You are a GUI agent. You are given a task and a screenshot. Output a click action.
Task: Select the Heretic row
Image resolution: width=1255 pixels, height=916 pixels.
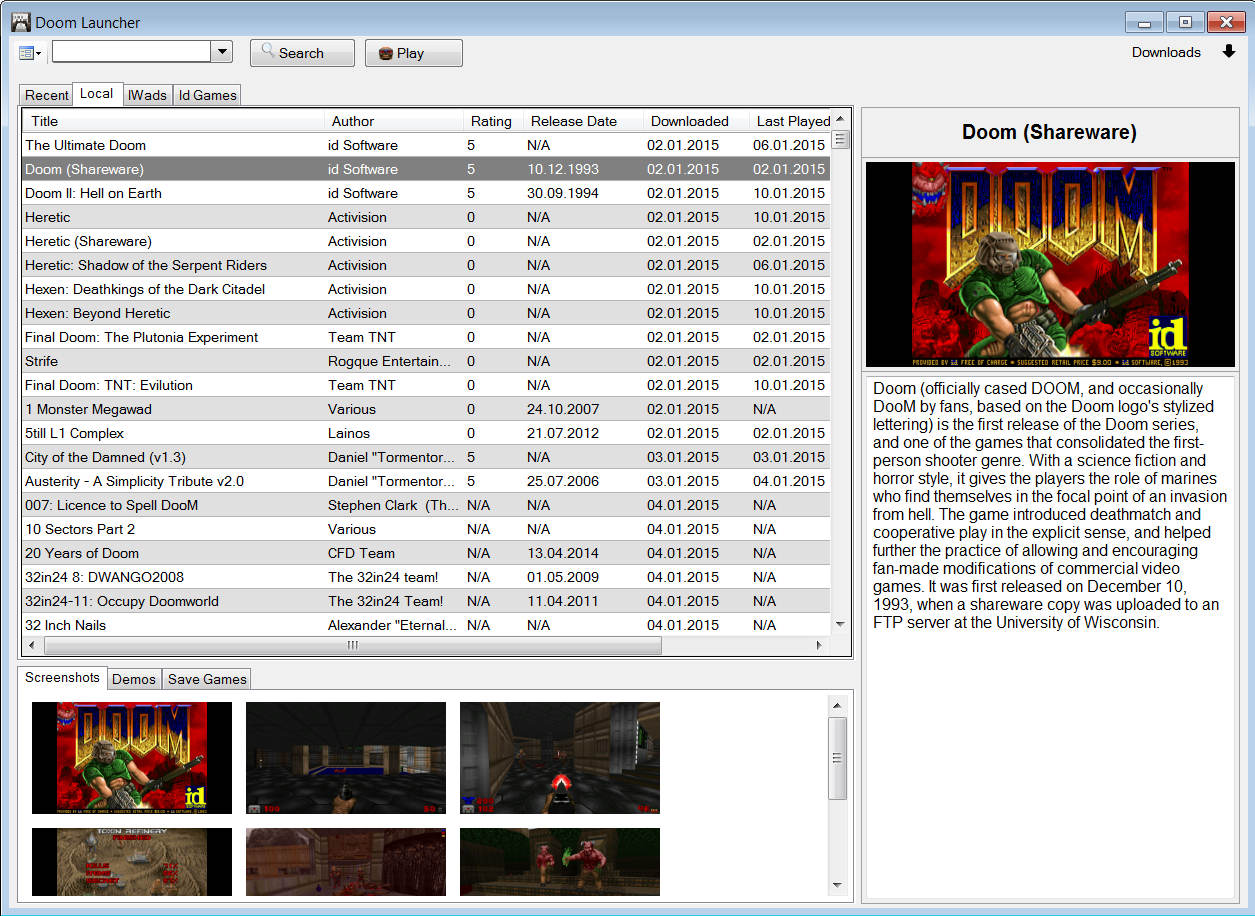click(x=427, y=217)
